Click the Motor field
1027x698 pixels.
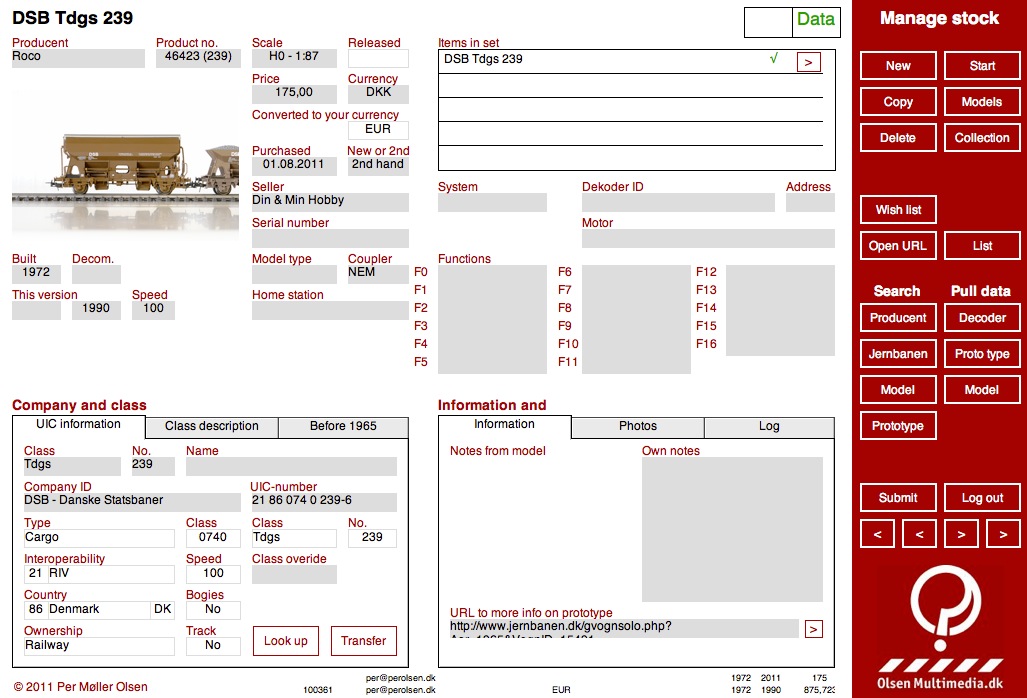pos(708,238)
